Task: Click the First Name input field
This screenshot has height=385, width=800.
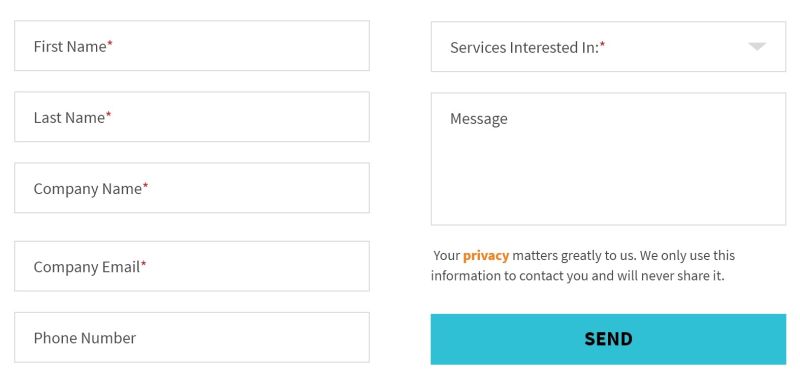Action: [x=192, y=46]
